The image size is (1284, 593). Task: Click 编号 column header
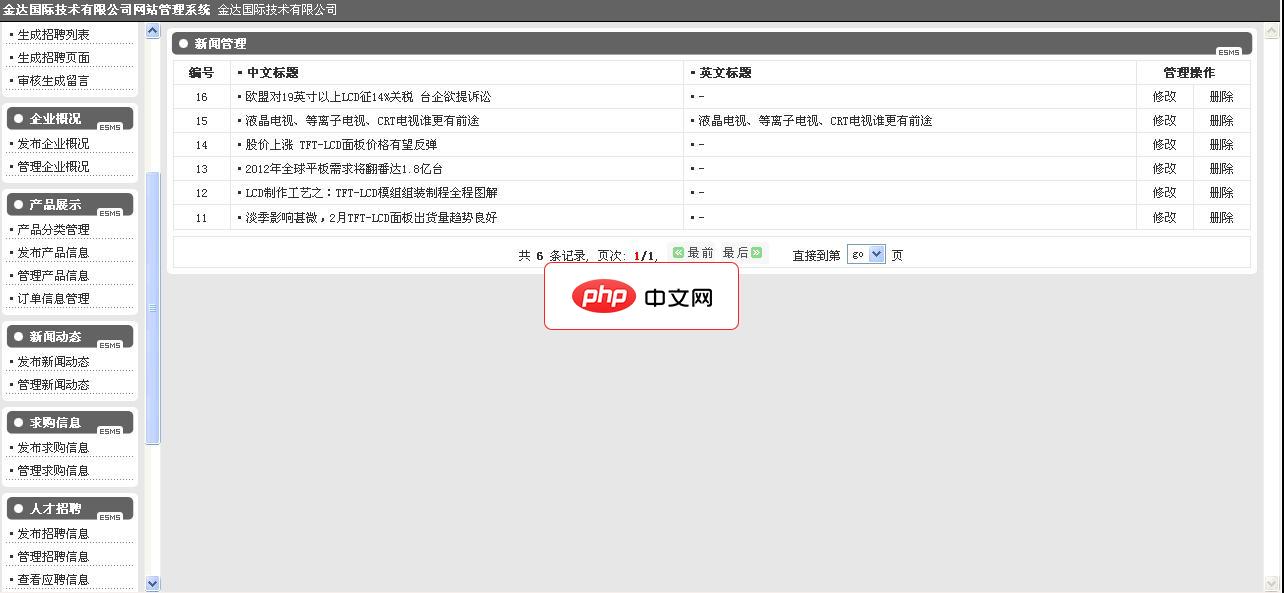tap(201, 73)
